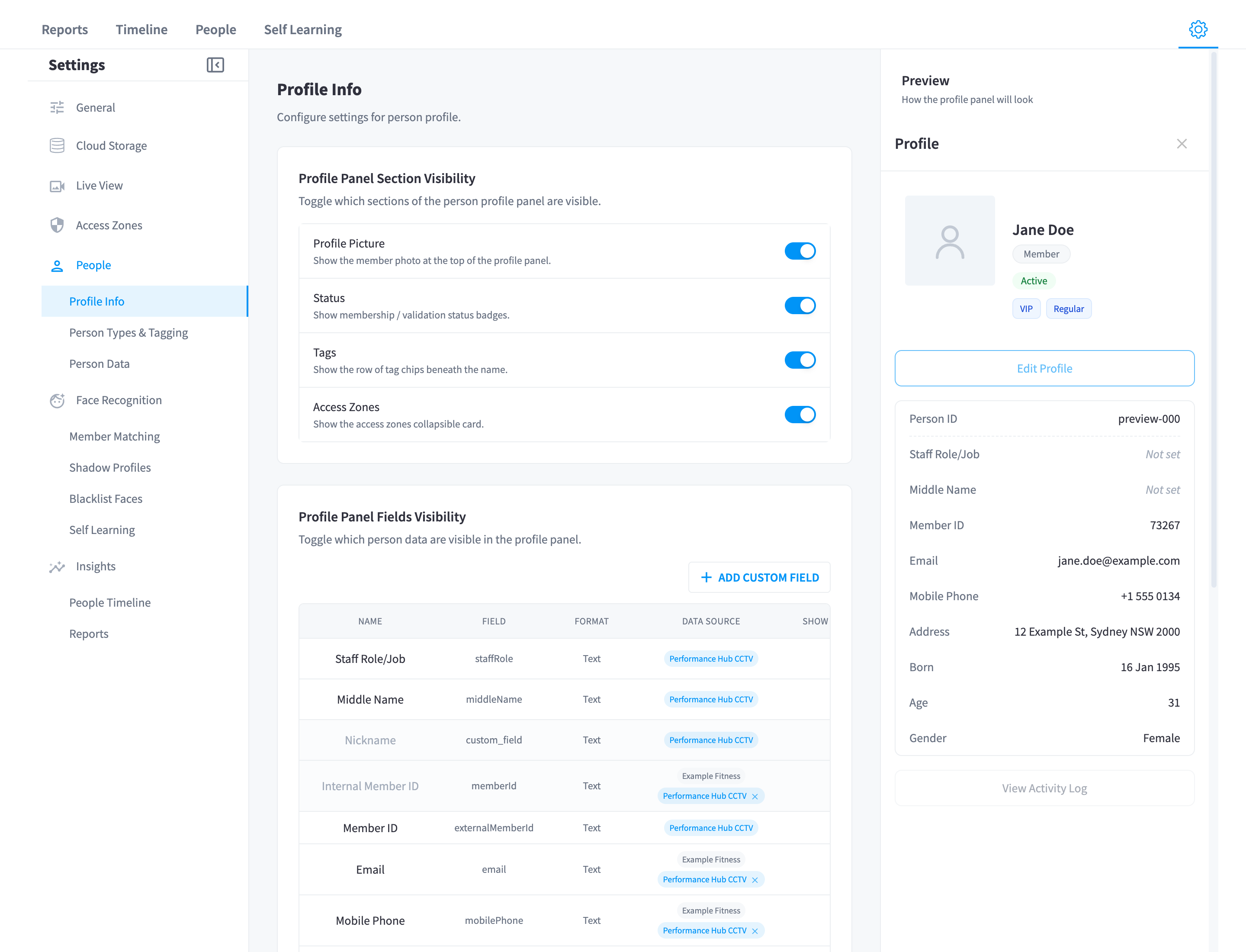Select Profile Info sub-item

pyautogui.click(x=145, y=302)
